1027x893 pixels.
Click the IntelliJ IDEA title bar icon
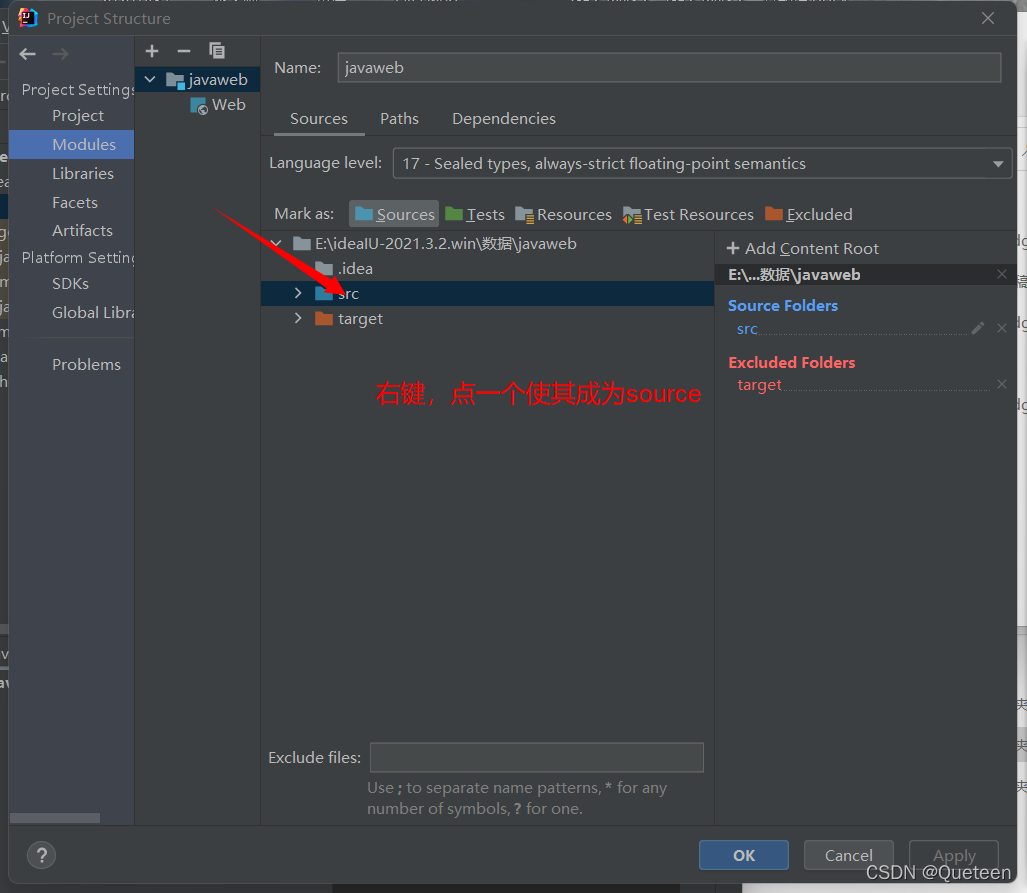pos(28,18)
